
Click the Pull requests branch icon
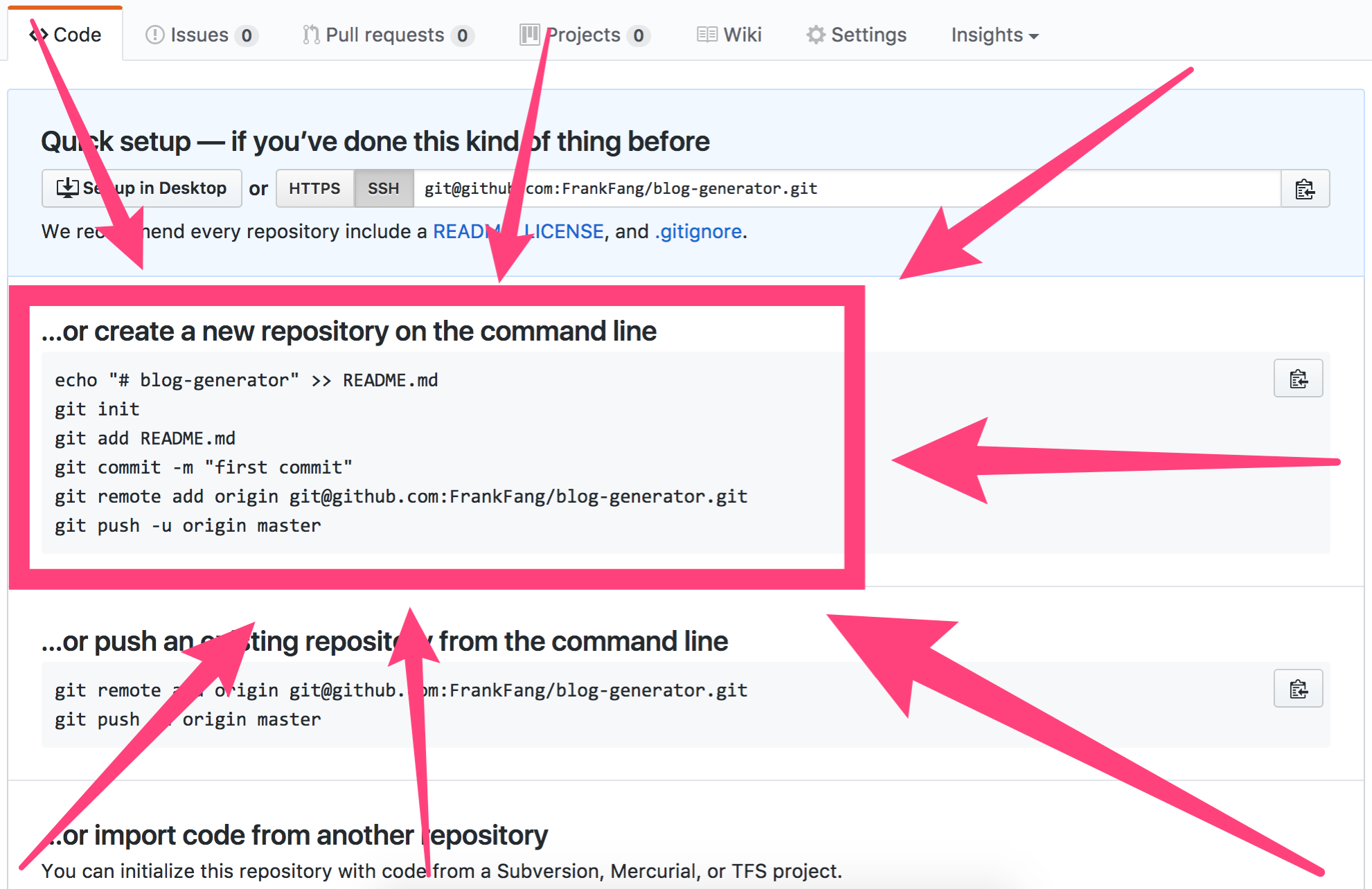coord(311,35)
